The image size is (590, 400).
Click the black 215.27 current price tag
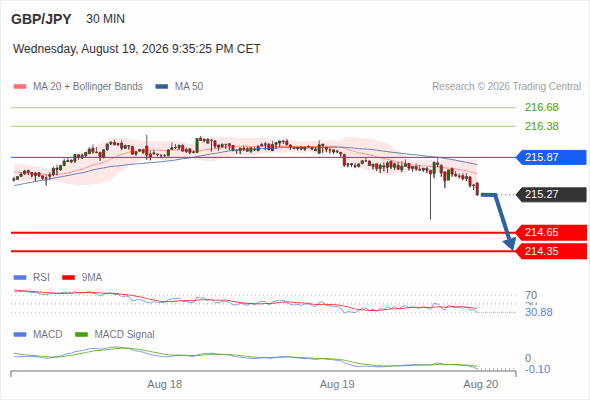pos(551,195)
